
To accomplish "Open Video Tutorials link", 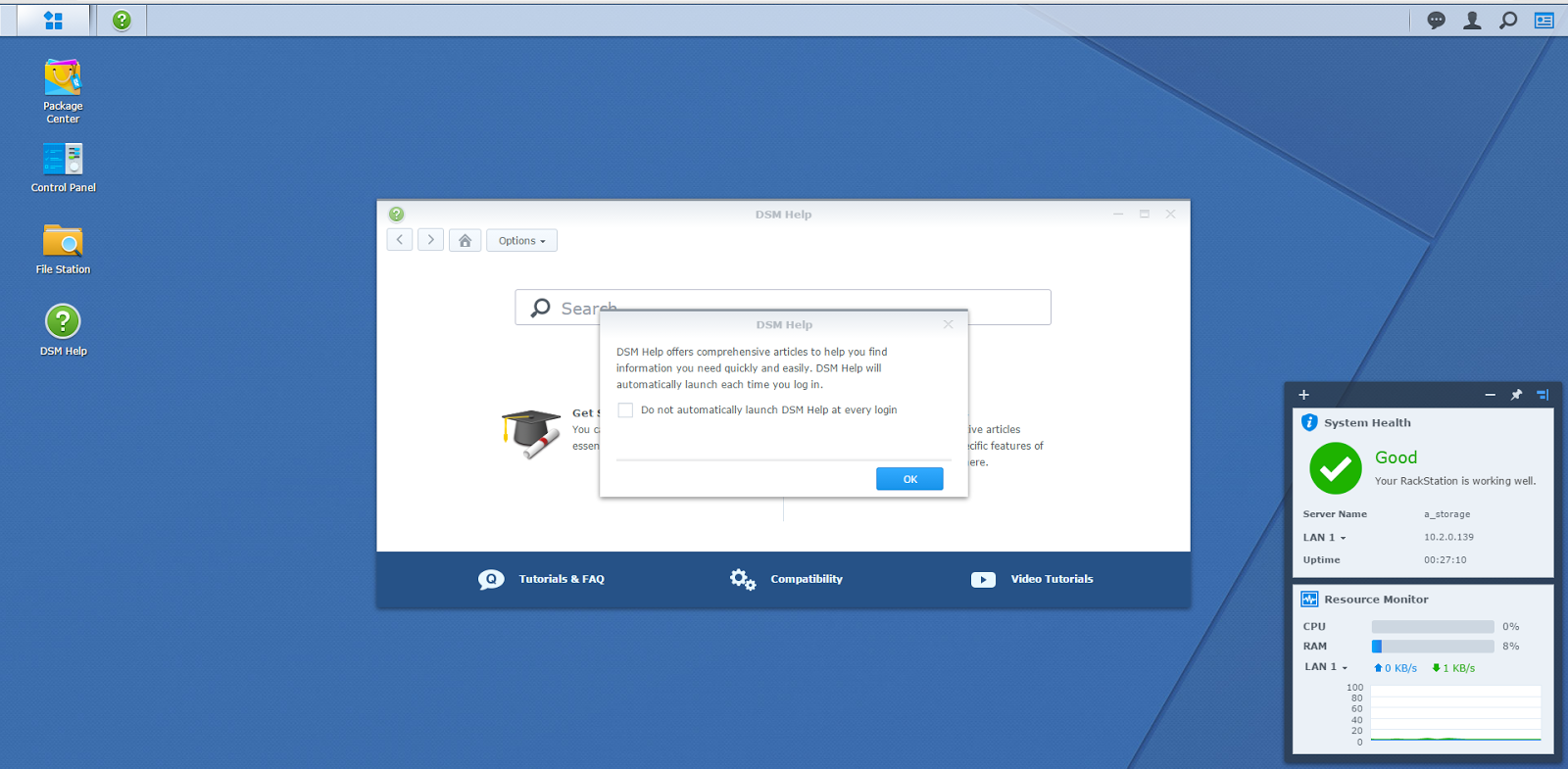I will 1052,579.
